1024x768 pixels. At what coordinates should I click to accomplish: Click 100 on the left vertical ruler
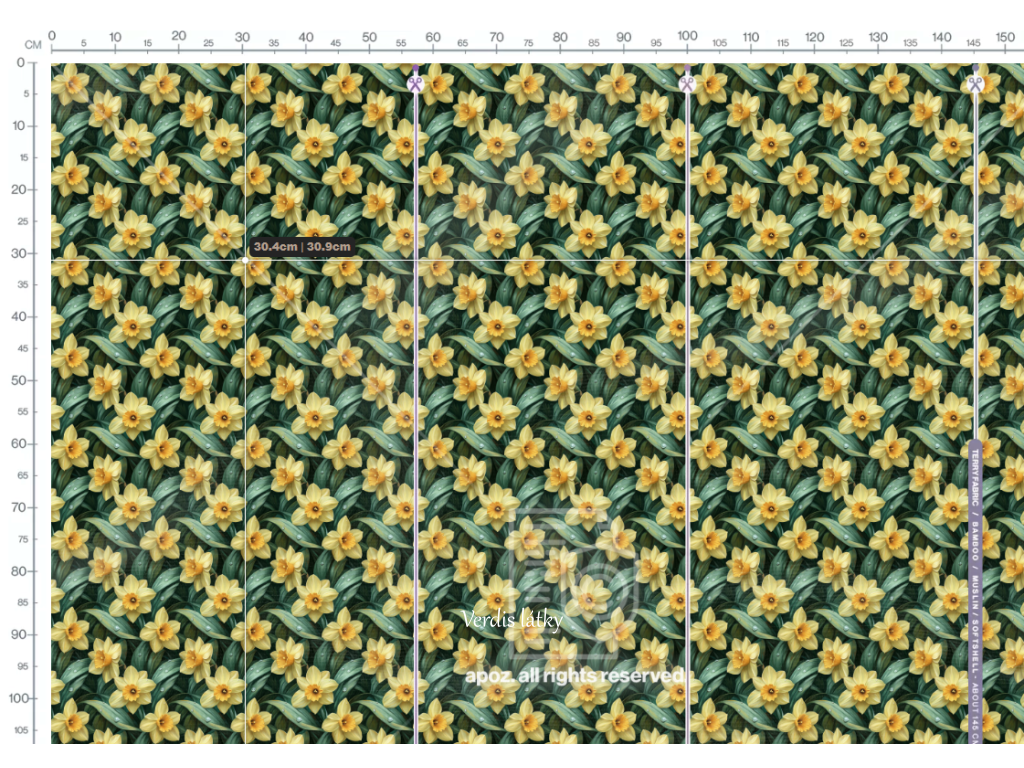pos(18,698)
